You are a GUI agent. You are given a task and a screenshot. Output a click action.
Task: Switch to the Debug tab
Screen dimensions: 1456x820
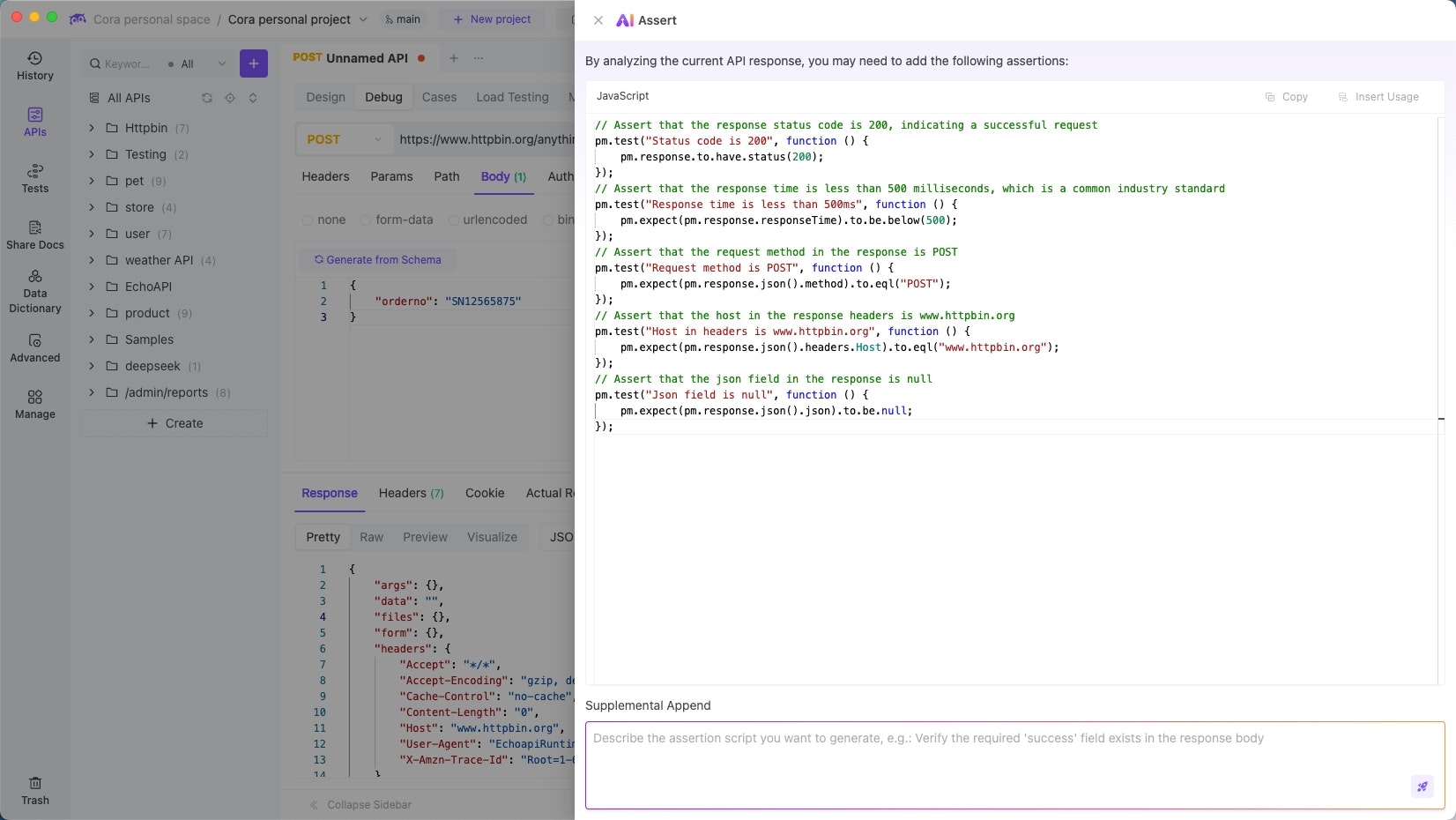point(384,97)
